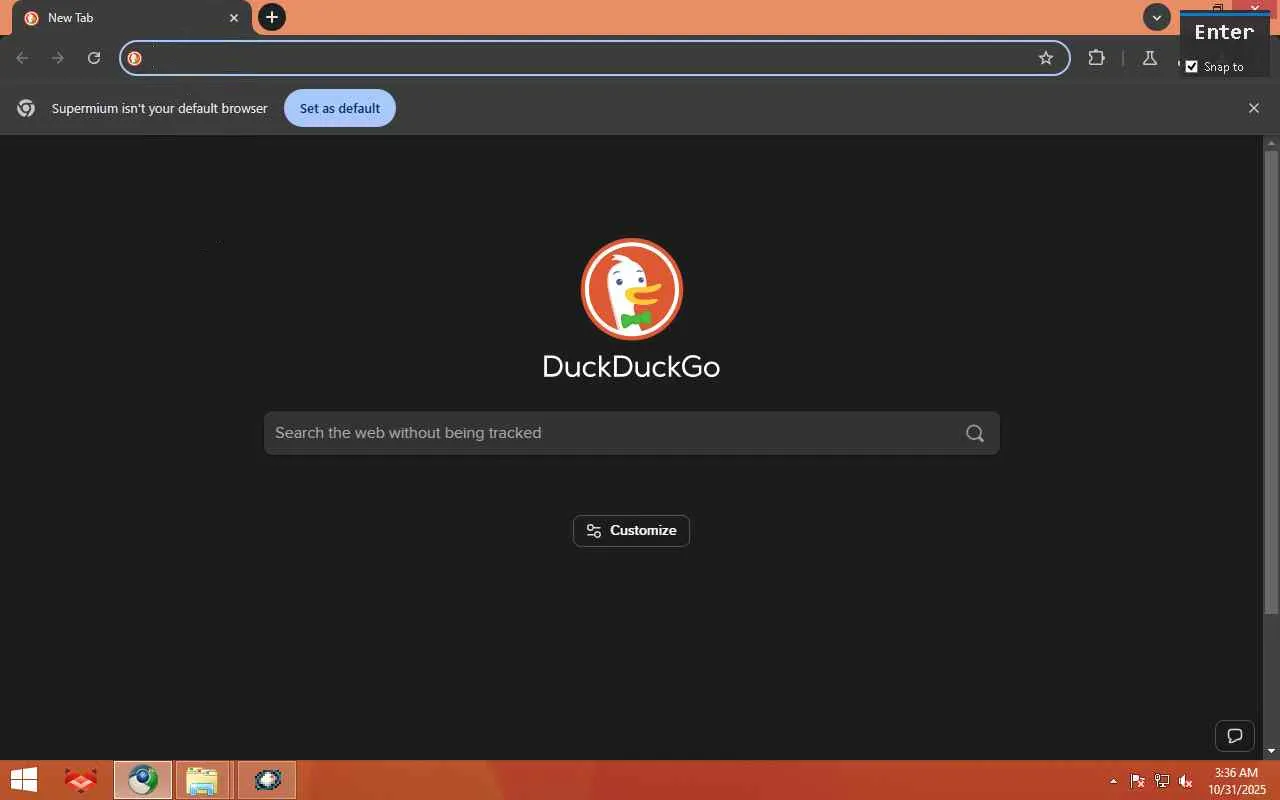Viewport: 1280px width, 800px height.
Task: Open the network status tray icon
Action: tap(1162, 781)
